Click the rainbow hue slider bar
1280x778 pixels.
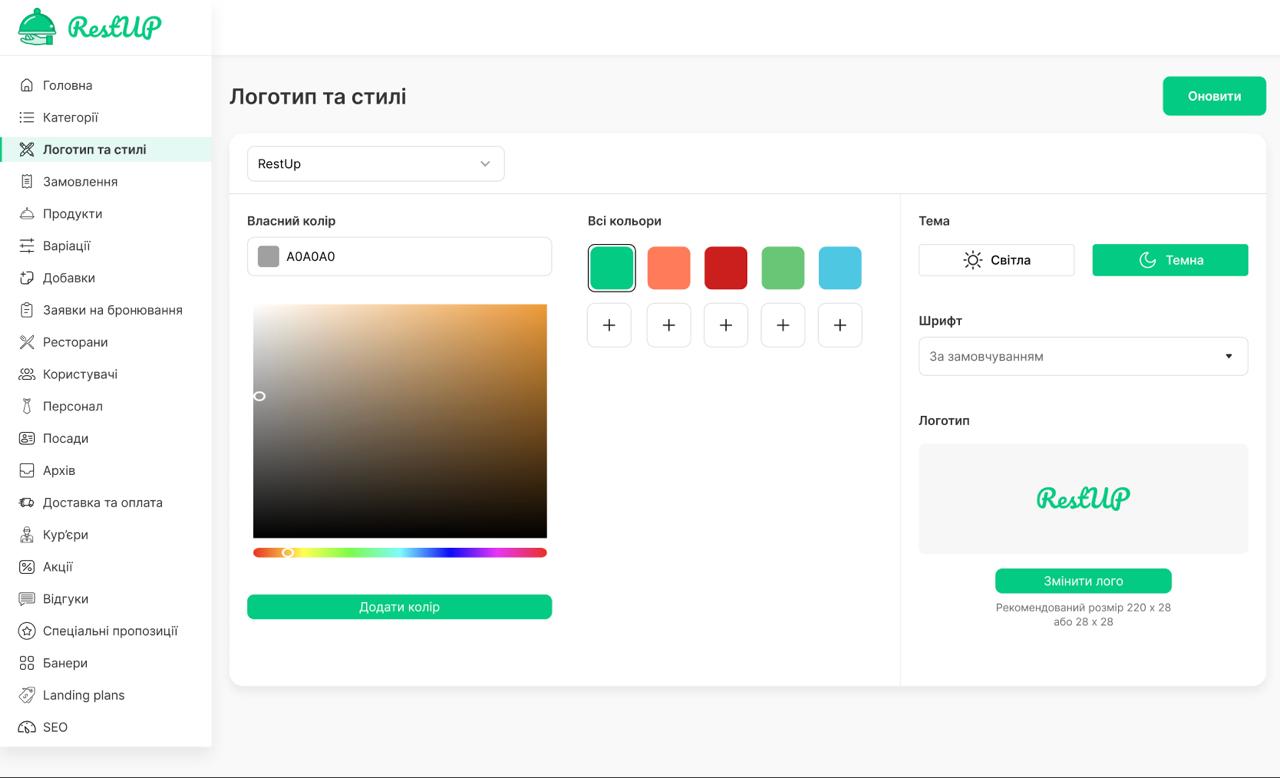400,553
